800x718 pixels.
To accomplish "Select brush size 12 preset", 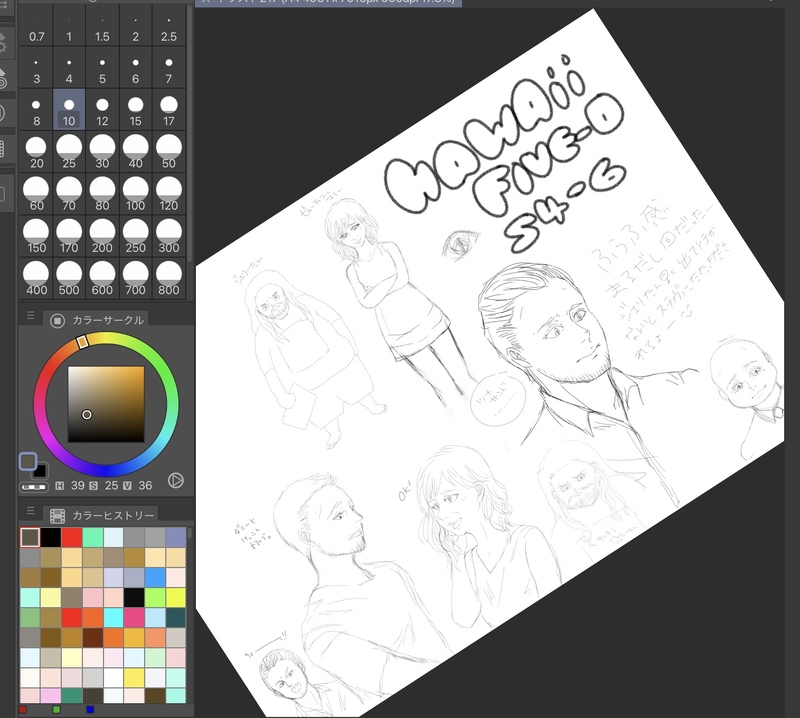I will coord(102,110).
